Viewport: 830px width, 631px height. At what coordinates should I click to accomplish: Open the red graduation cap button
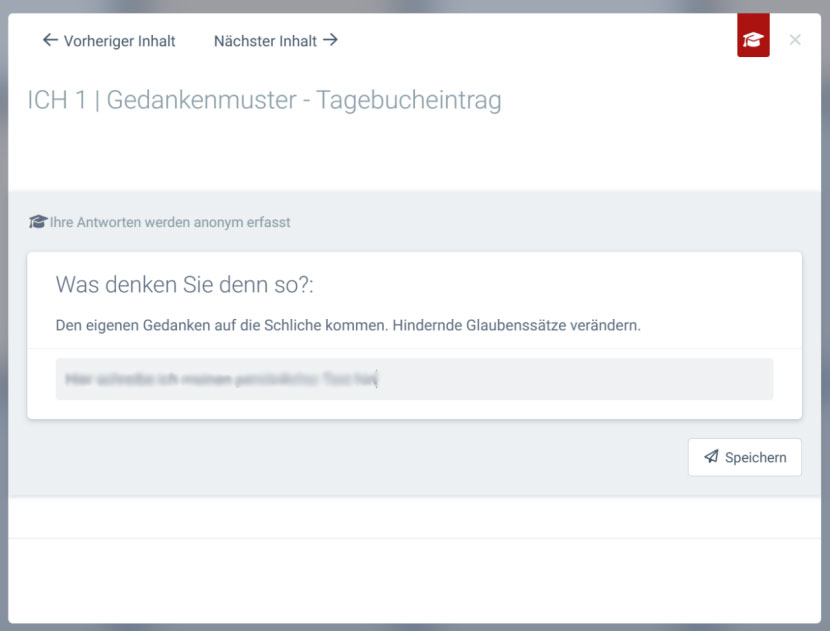coord(753,40)
